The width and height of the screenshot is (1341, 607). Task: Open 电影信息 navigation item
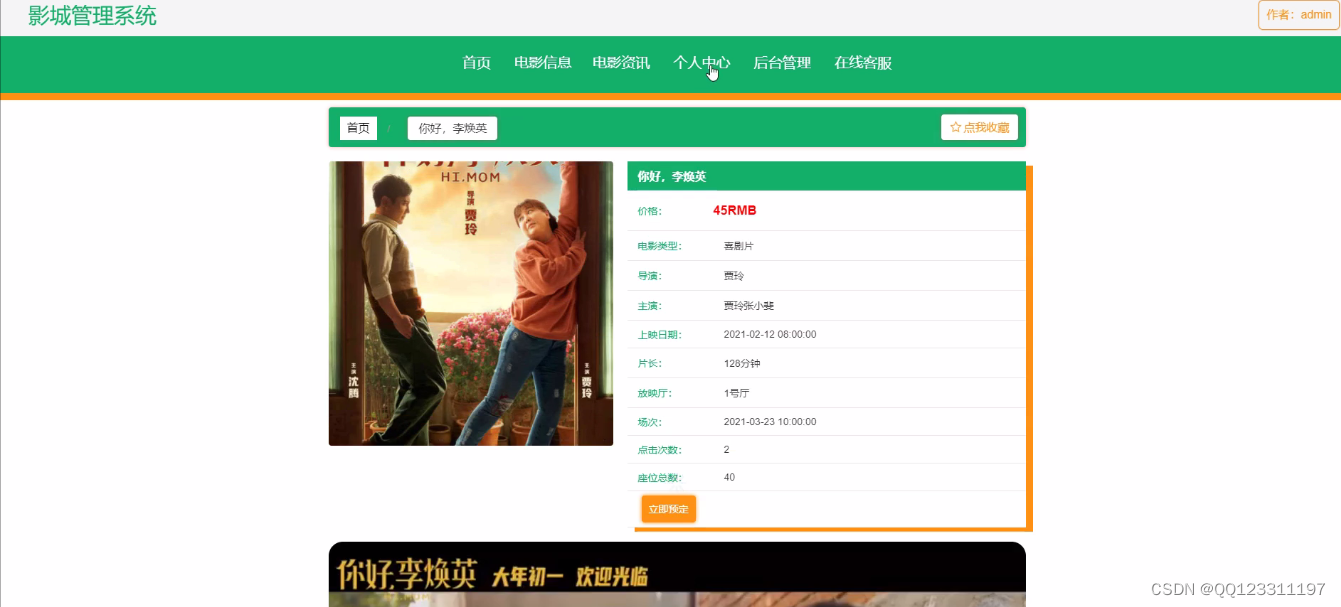[x=543, y=63]
